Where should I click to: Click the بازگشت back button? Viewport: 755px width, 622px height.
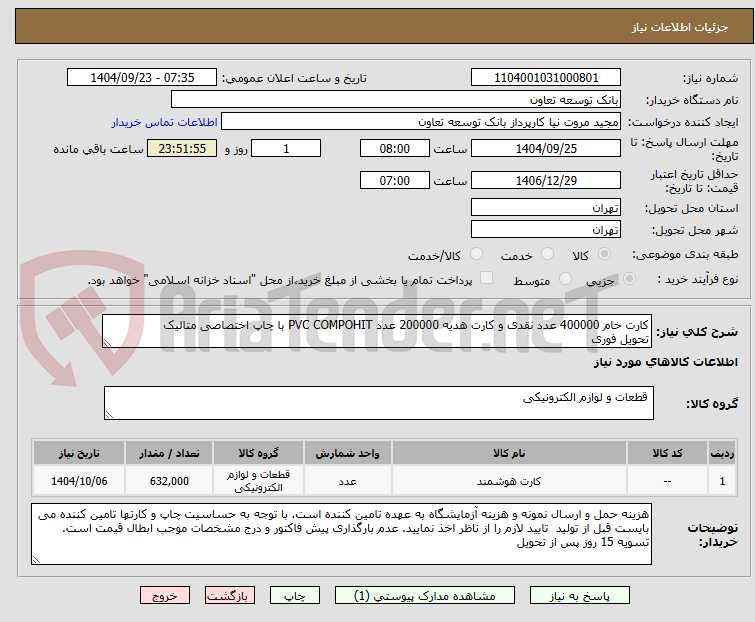pyautogui.click(x=230, y=596)
